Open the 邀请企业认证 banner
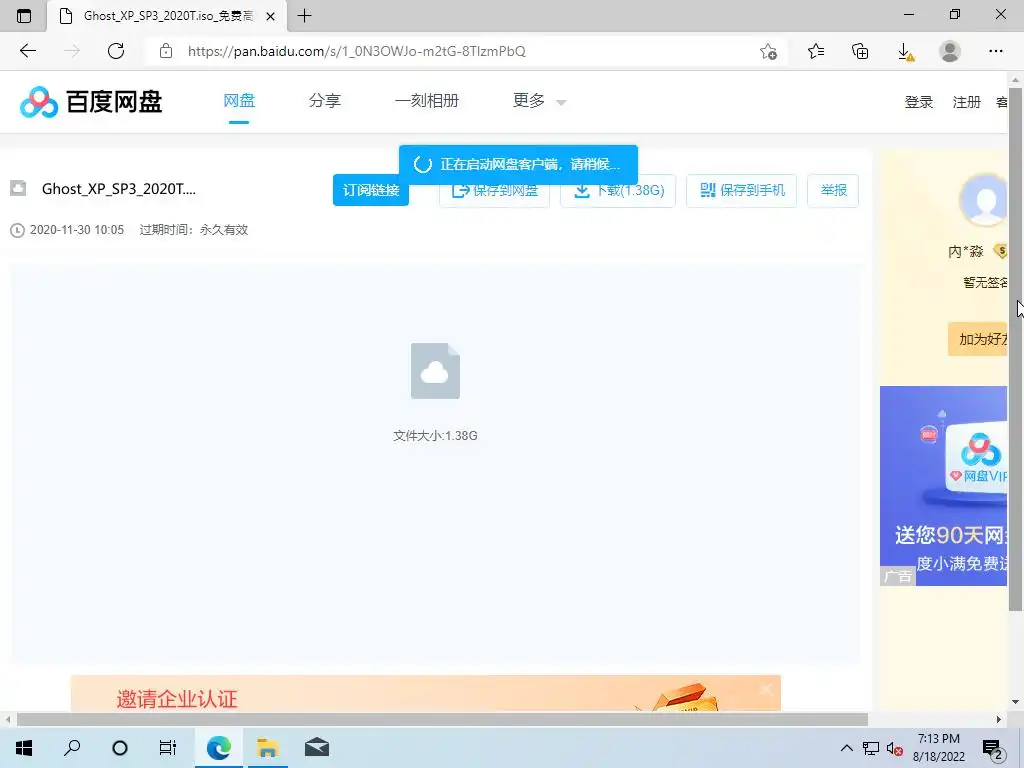1024x768 pixels. (x=425, y=694)
